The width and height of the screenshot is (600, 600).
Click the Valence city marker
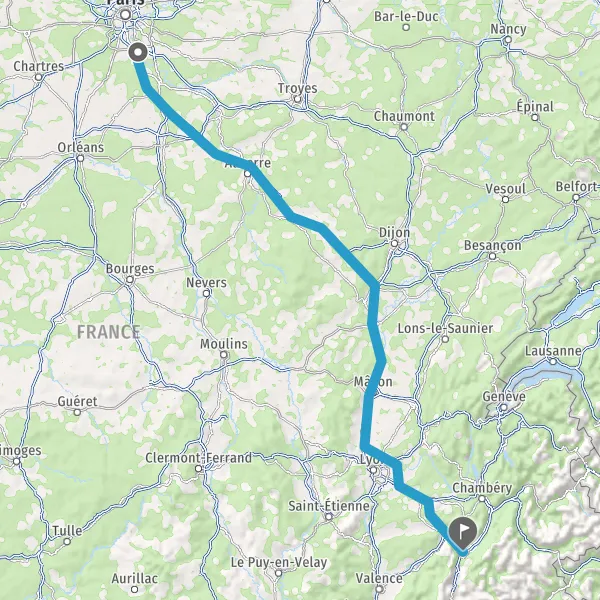coord(379,589)
